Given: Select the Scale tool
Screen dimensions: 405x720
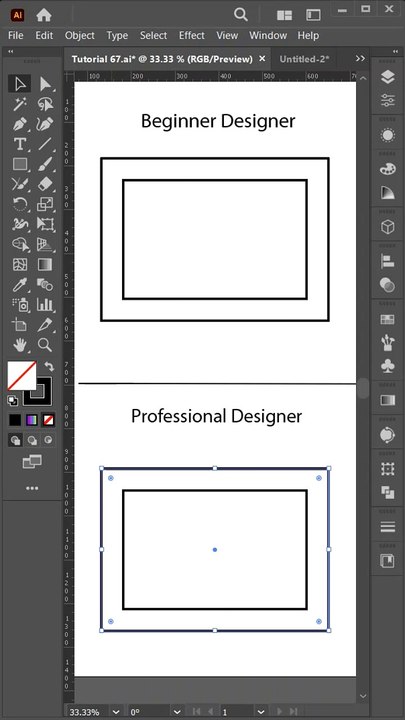Looking at the screenshot, I should [45, 204].
